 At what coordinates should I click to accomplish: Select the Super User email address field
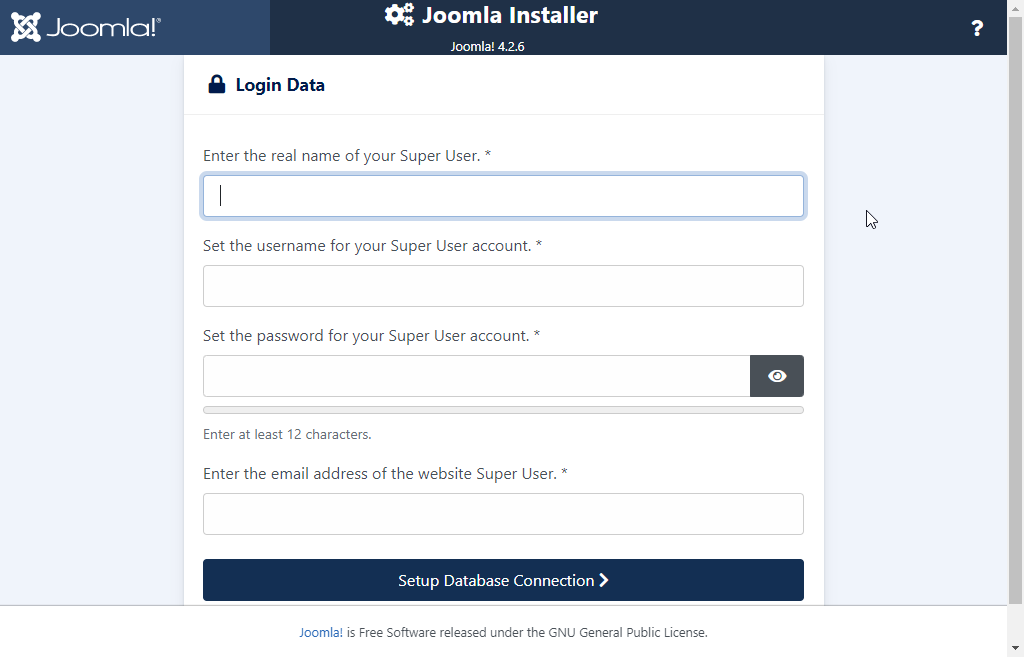(504, 514)
